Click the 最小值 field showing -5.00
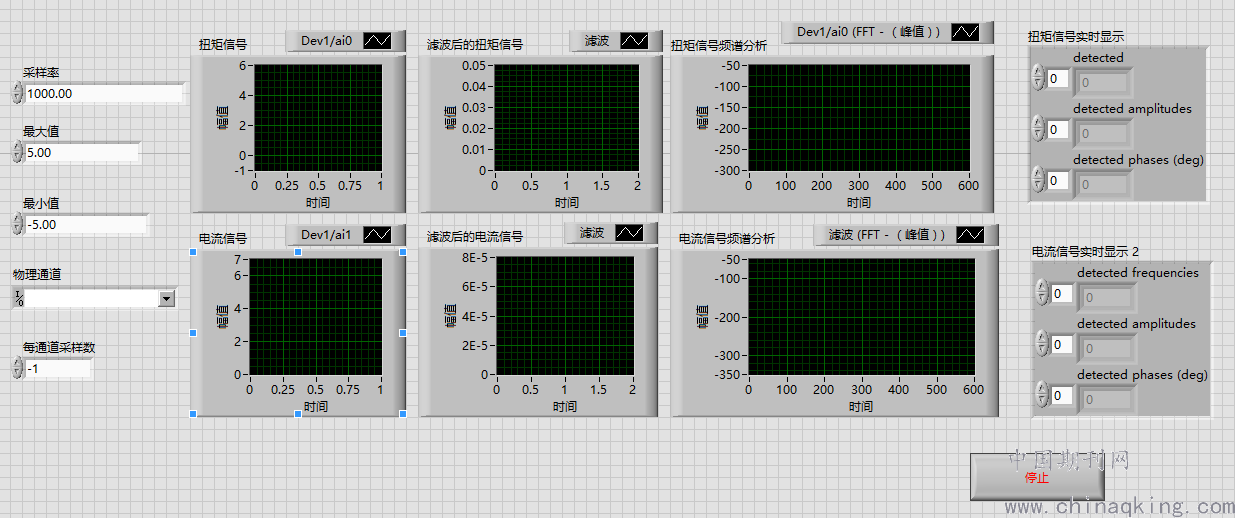This screenshot has height=518, width=1235. [86, 224]
